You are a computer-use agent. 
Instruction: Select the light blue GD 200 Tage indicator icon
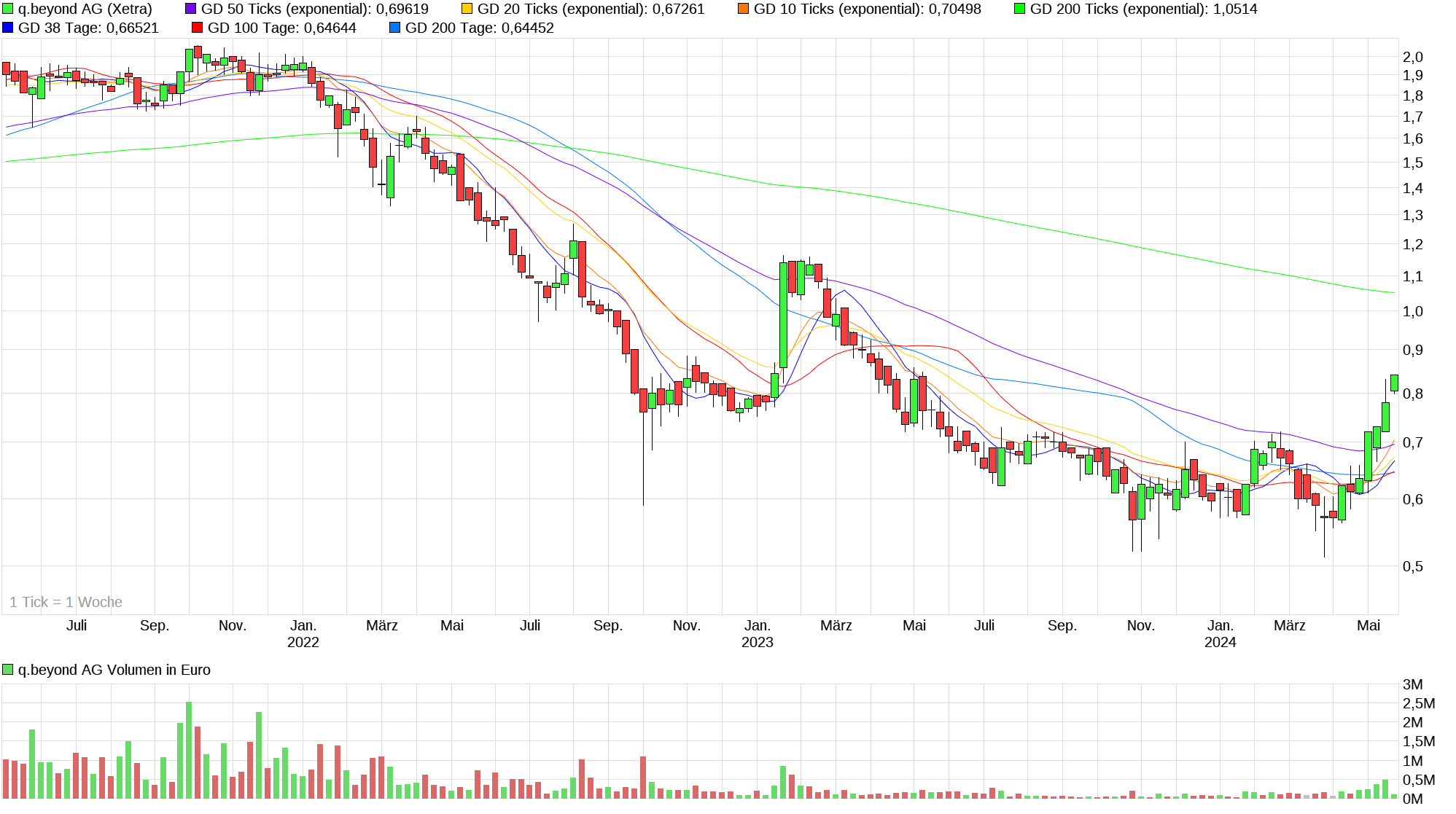(x=394, y=28)
